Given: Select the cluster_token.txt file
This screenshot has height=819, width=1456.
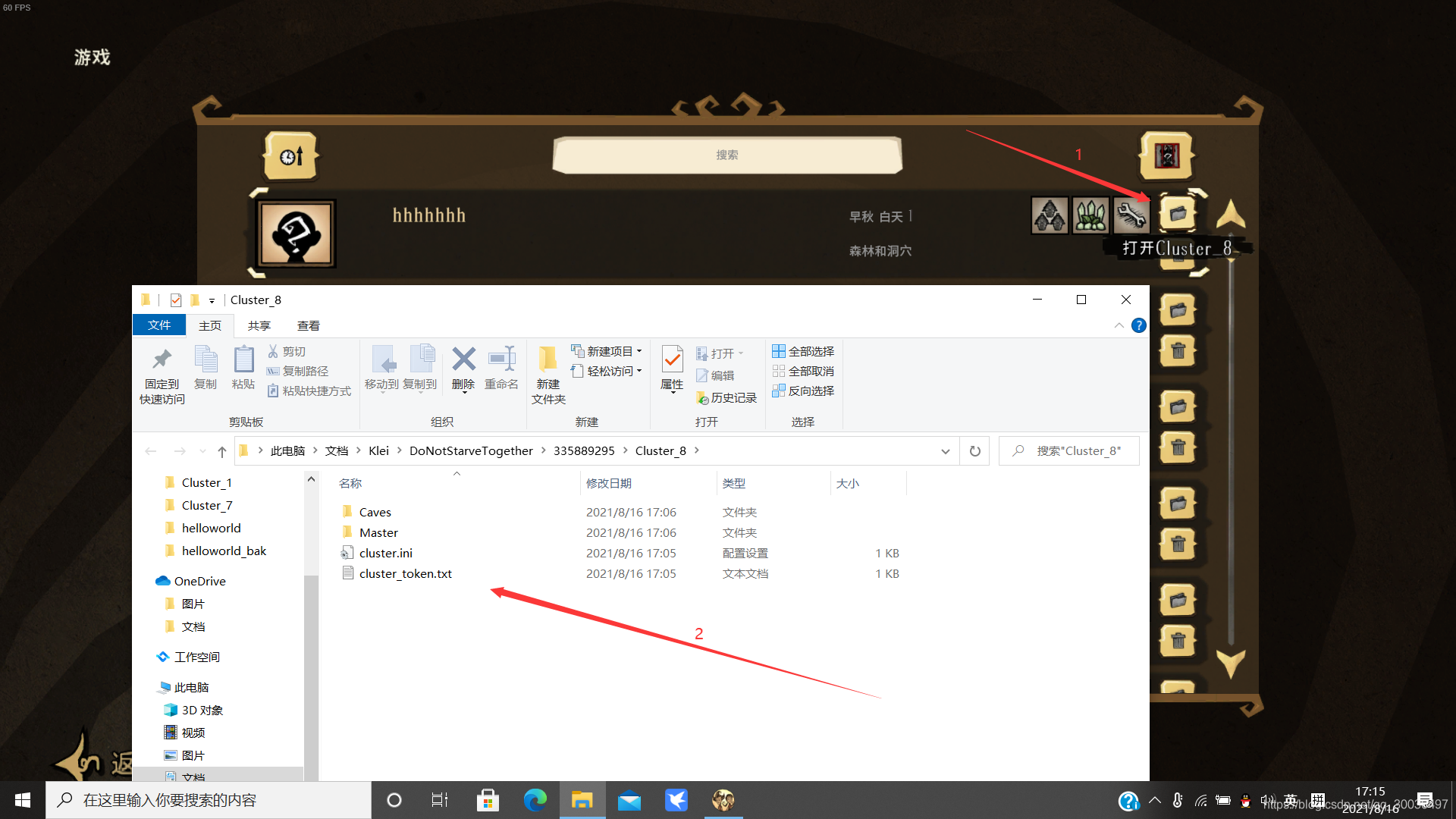Looking at the screenshot, I should tap(405, 573).
